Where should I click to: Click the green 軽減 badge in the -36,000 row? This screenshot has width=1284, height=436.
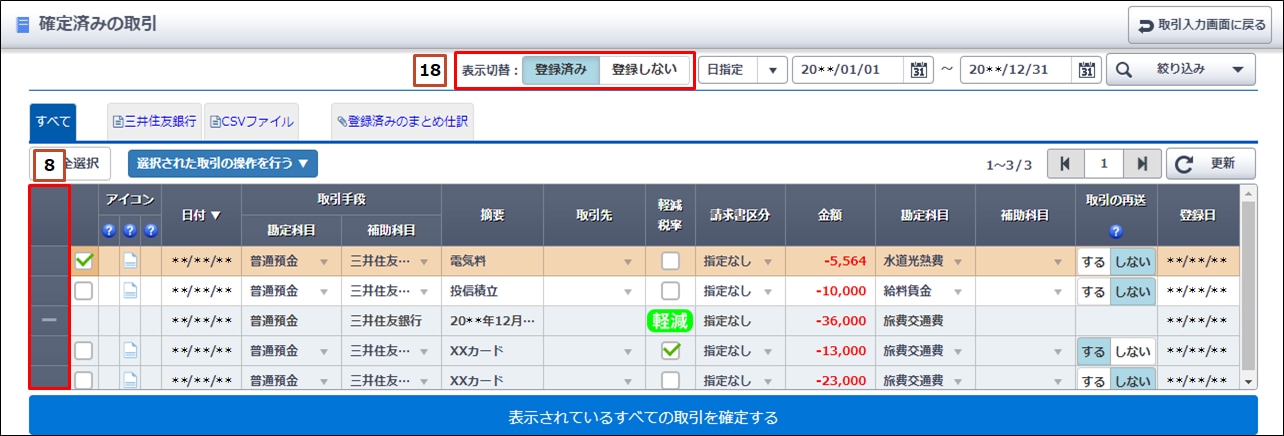[x=670, y=321]
